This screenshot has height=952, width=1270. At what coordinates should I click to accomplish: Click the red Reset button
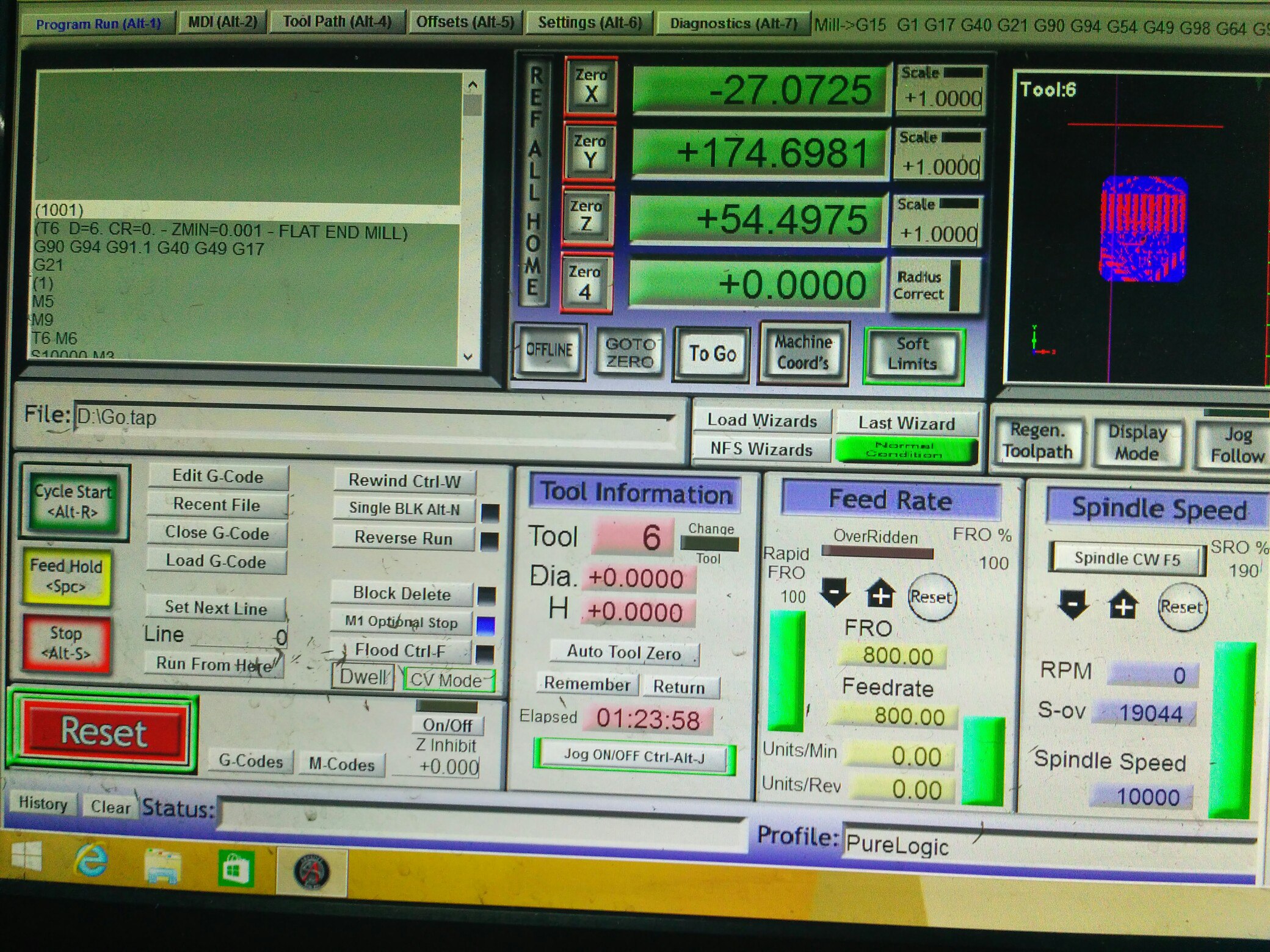(x=104, y=732)
